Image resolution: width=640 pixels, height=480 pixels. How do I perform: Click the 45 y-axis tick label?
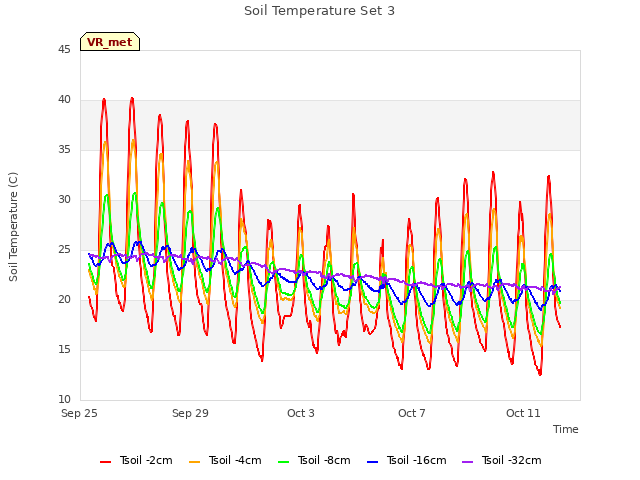pos(64,49)
